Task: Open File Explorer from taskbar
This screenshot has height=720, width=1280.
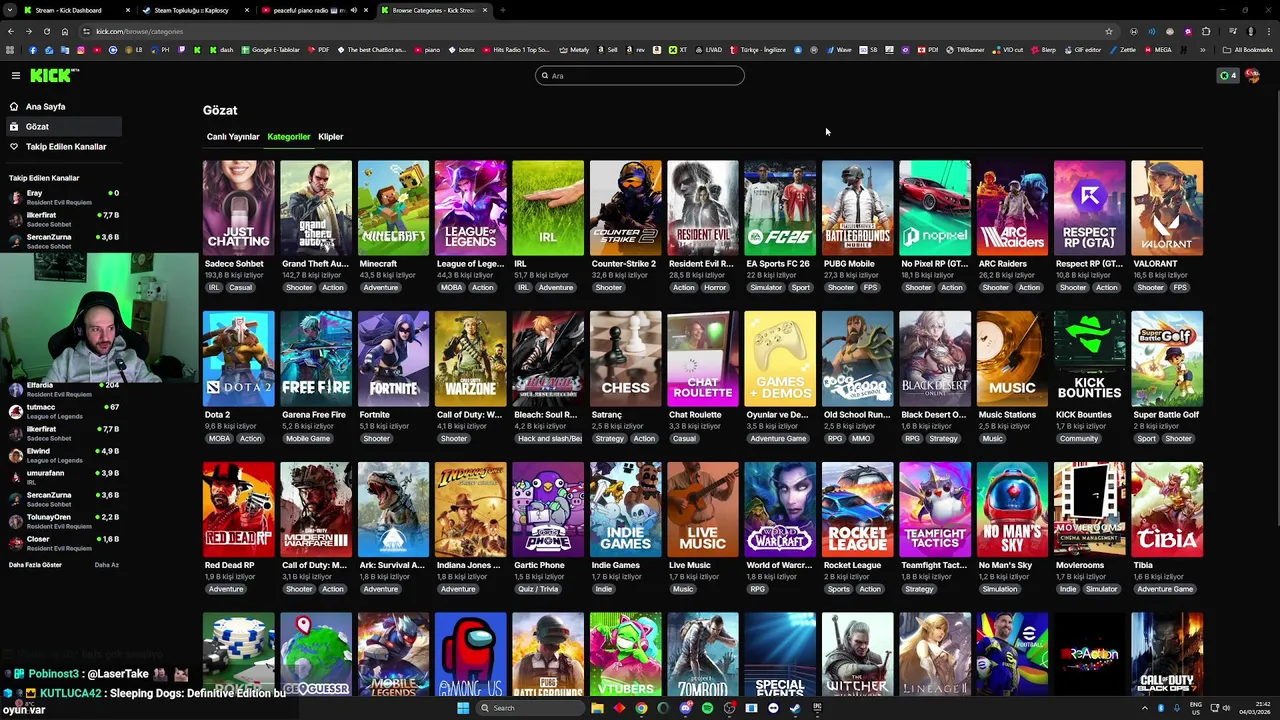Action: 597,708
